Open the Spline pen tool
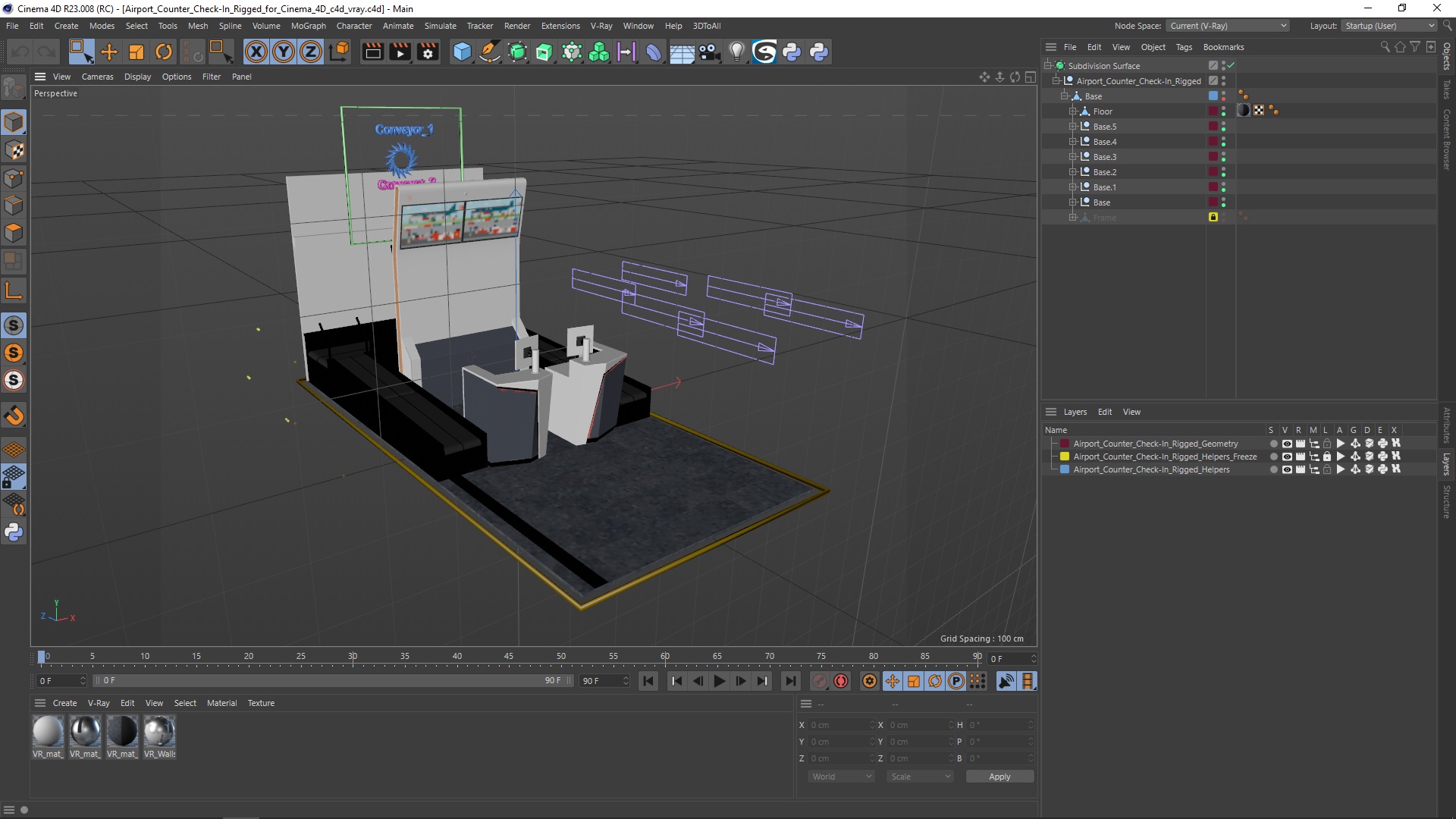 point(490,52)
